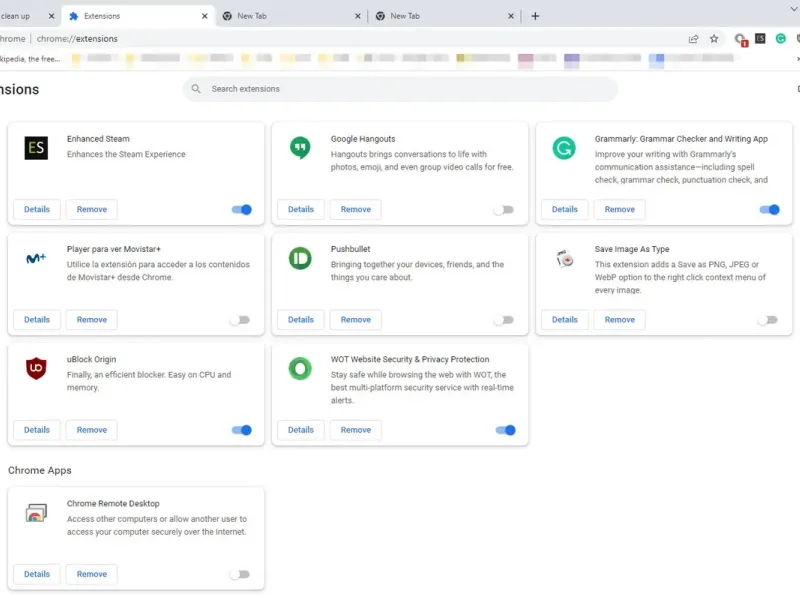800x600 pixels.
Task: Enable the Chrome Remote Desktop toggle
Action: tap(240, 574)
